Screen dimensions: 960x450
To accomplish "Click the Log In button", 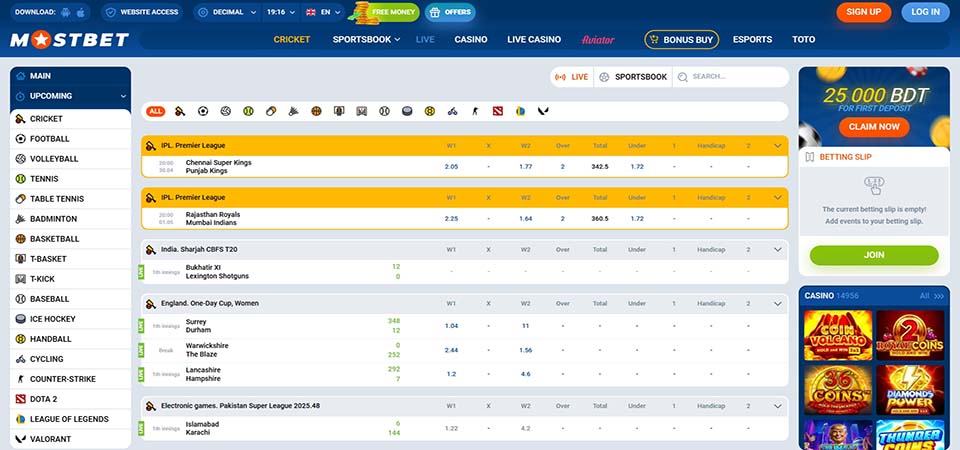I will pos(925,12).
